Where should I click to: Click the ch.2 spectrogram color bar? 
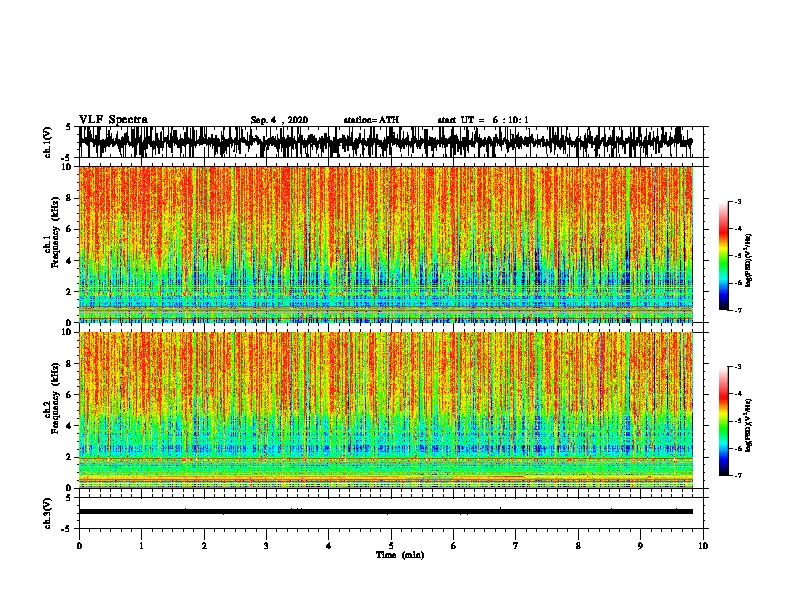tap(724, 421)
